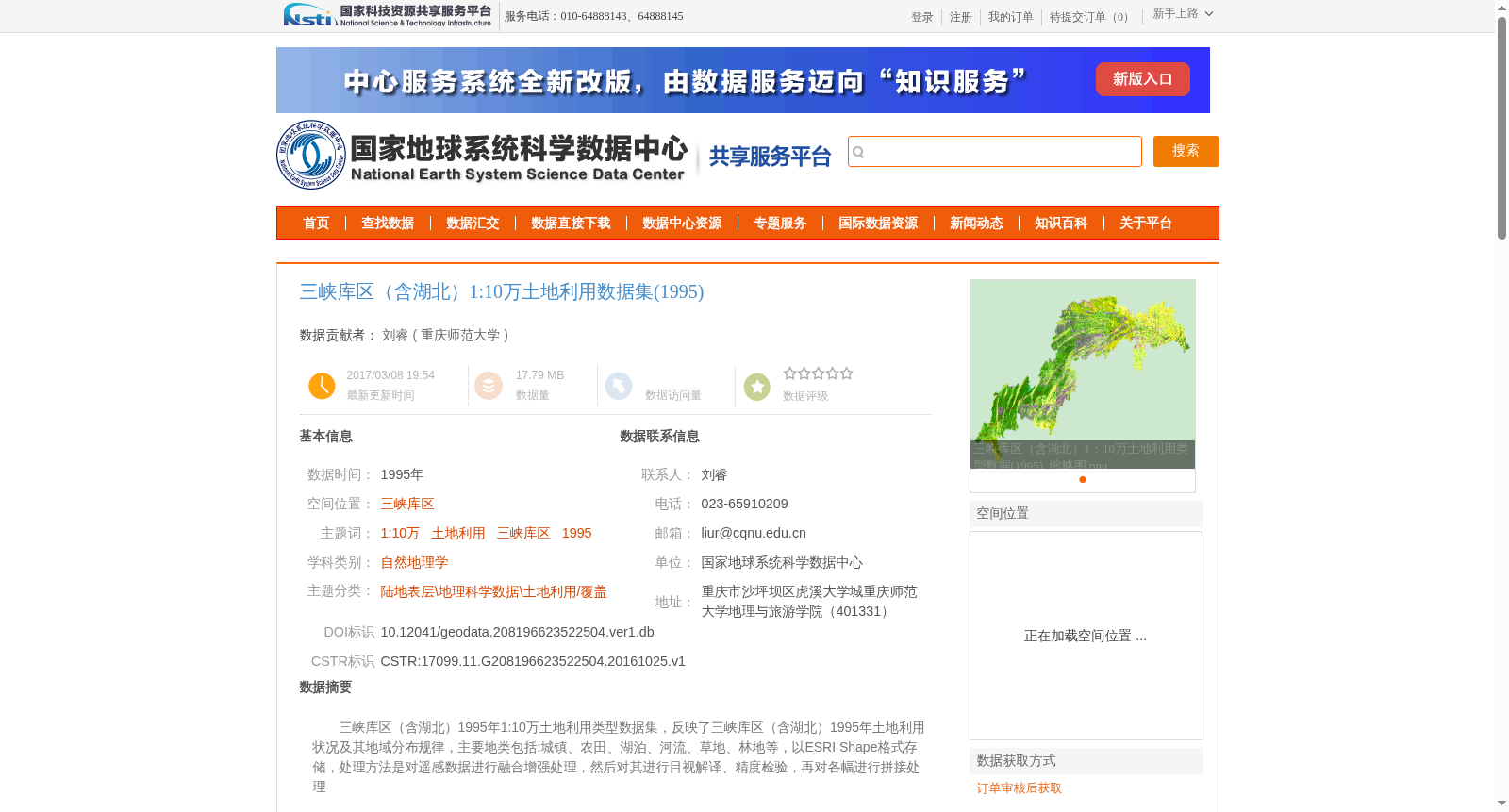Rate dataset with the fifth star
The width and height of the screenshot is (1509, 812).
[847, 373]
